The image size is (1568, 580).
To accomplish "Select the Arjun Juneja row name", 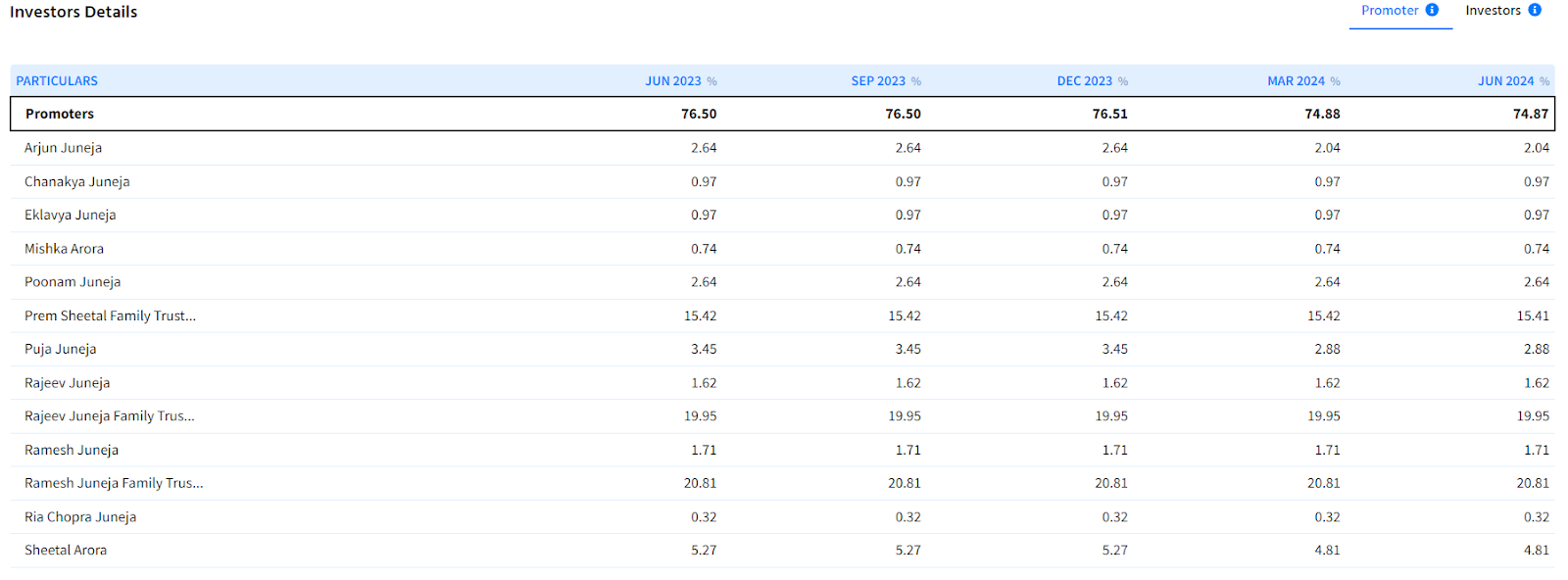I will click(63, 148).
